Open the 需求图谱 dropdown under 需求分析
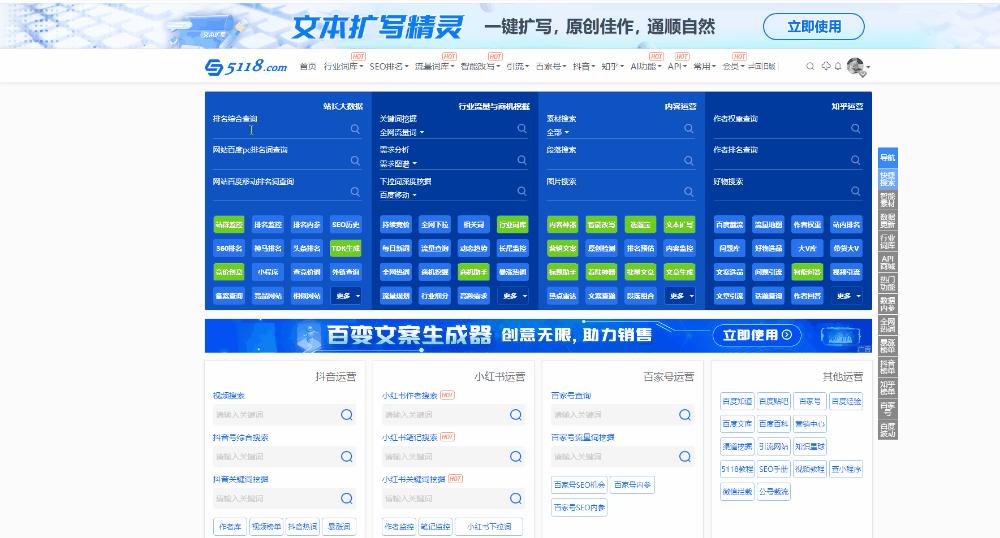1000x538 pixels. tap(398, 164)
